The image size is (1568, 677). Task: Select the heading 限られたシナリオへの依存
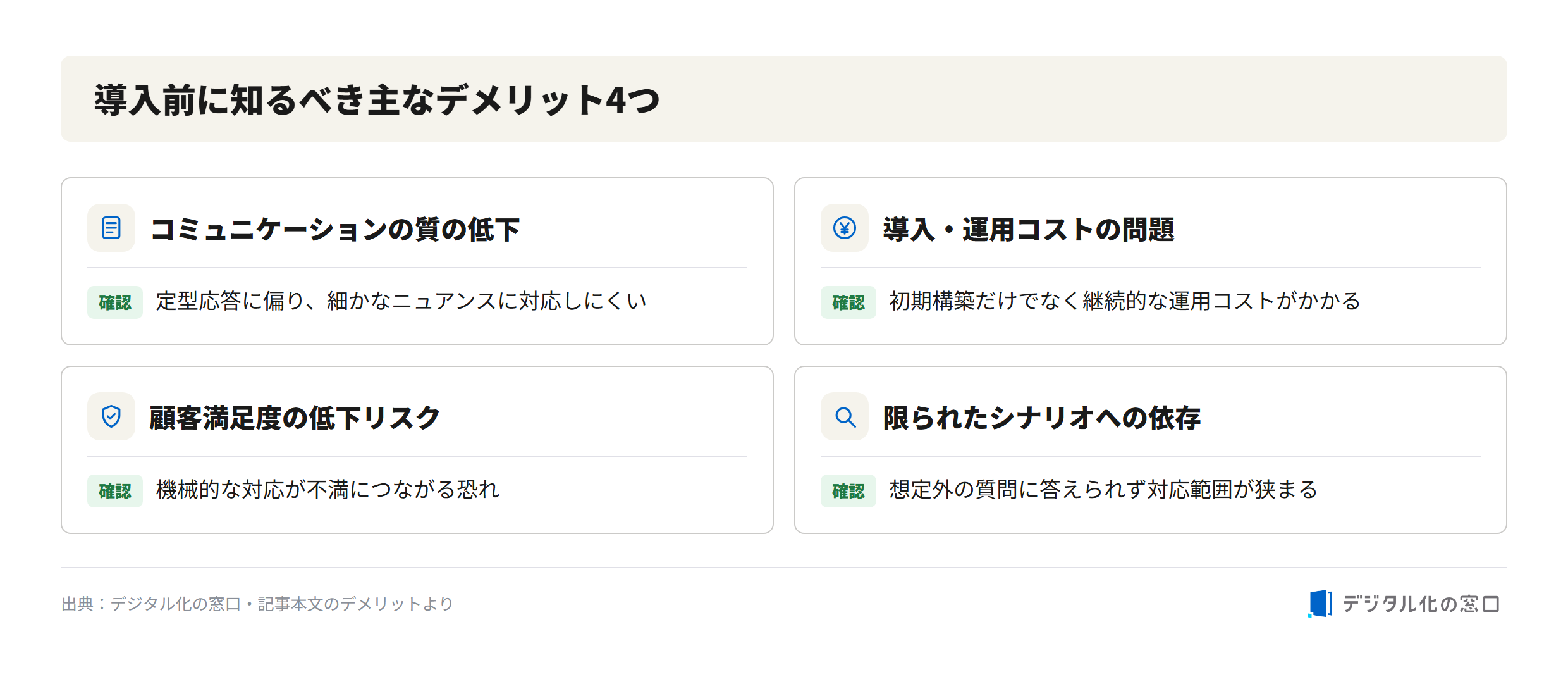coord(1042,418)
